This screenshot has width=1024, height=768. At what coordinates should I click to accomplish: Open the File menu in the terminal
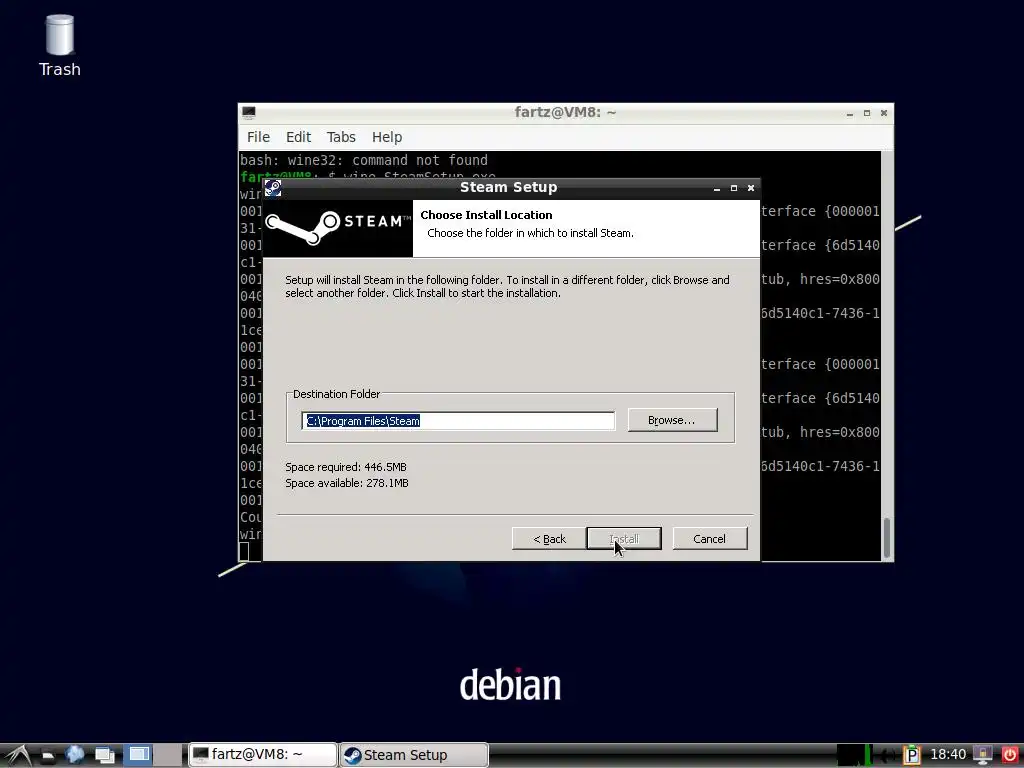tap(258, 137)
